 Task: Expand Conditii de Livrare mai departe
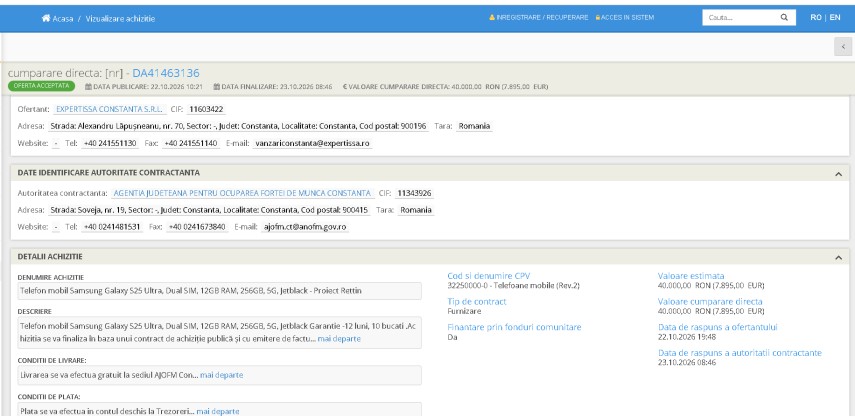click(x=221, y=376)
